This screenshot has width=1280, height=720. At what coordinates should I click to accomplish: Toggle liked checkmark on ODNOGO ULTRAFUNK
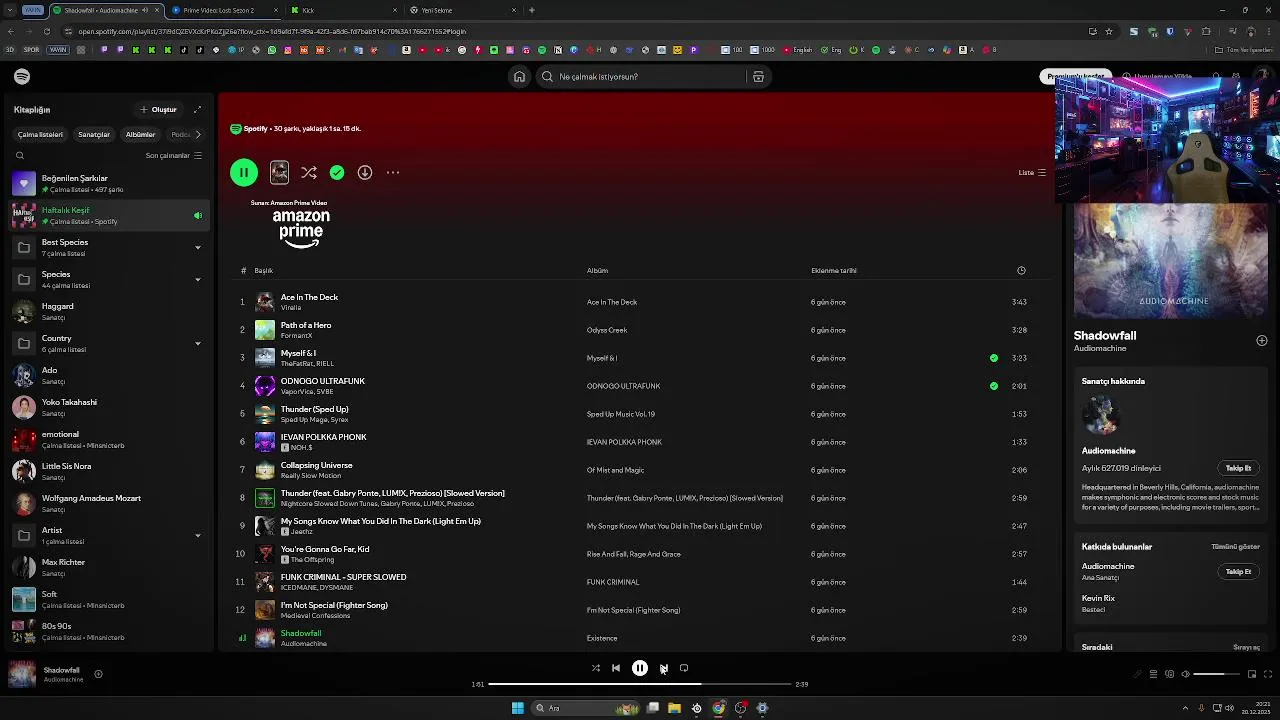point(993,386)
